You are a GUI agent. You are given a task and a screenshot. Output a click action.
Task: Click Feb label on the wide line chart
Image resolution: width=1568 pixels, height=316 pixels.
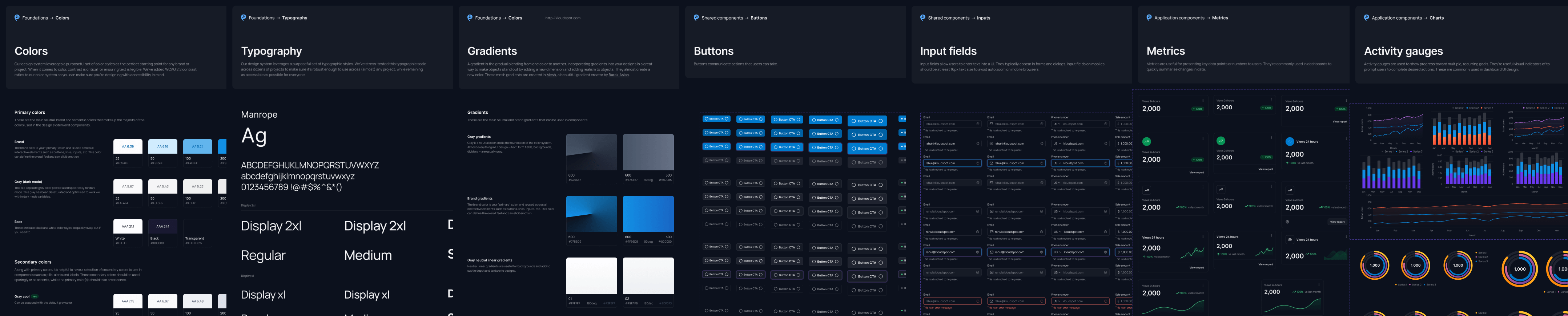click(1396, 231)
